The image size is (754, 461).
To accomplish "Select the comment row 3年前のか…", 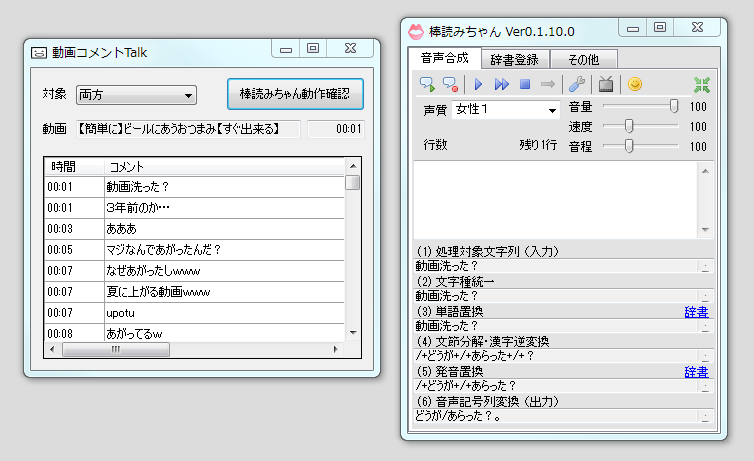I will tap(195, 208).
